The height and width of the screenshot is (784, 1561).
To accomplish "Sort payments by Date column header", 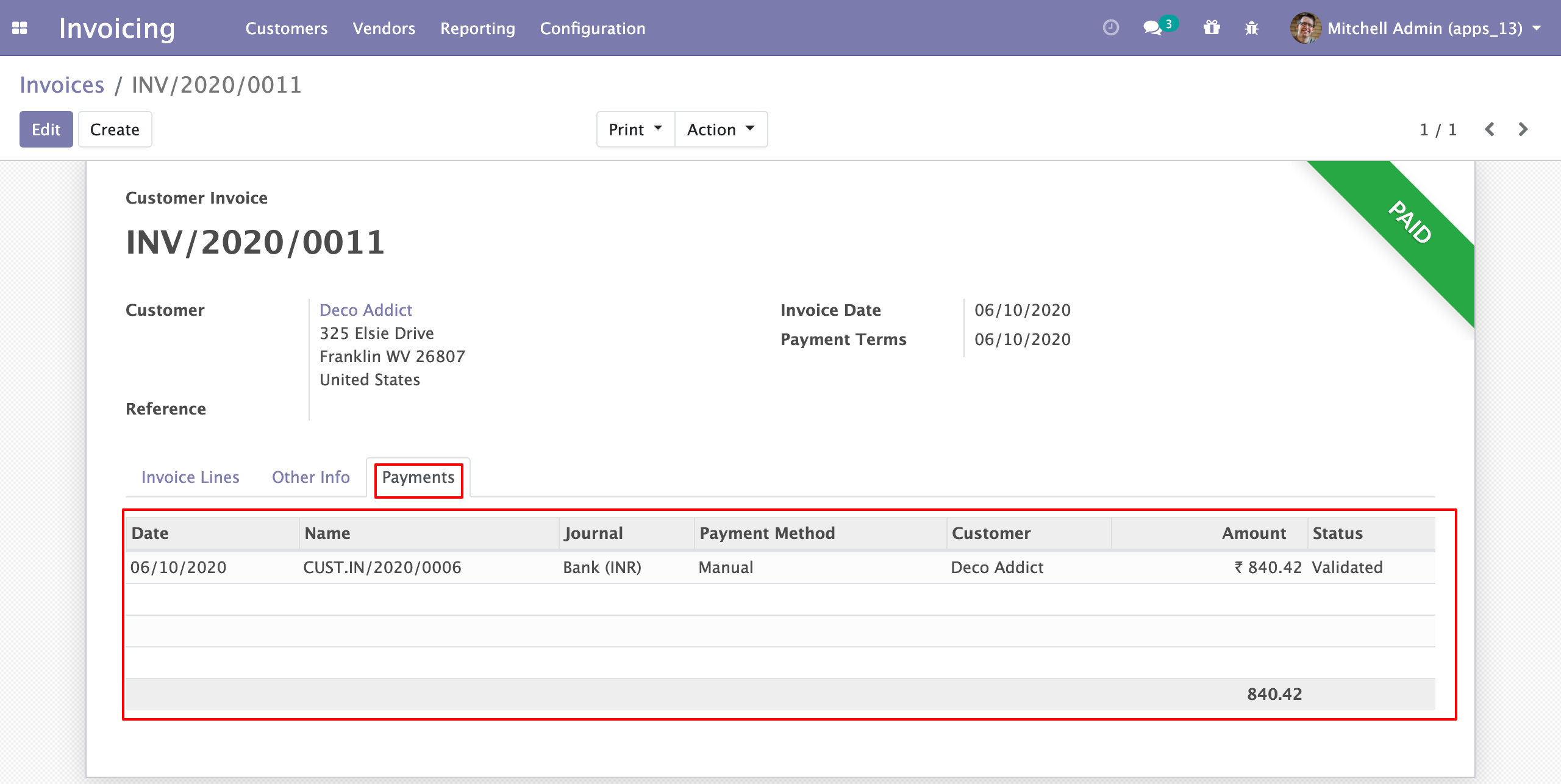I will point(213,533).
